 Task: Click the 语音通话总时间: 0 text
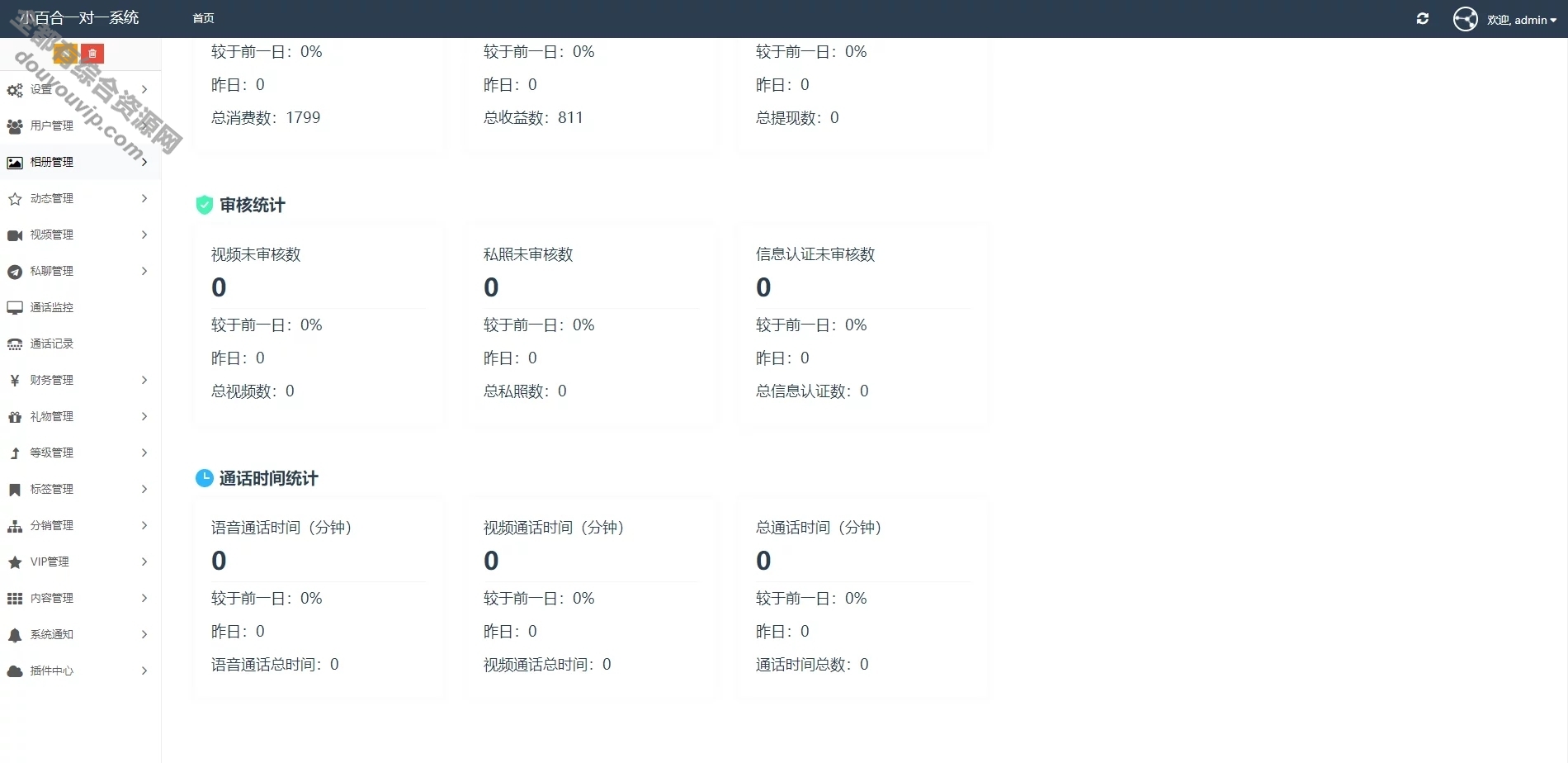(x=275, y=665)
